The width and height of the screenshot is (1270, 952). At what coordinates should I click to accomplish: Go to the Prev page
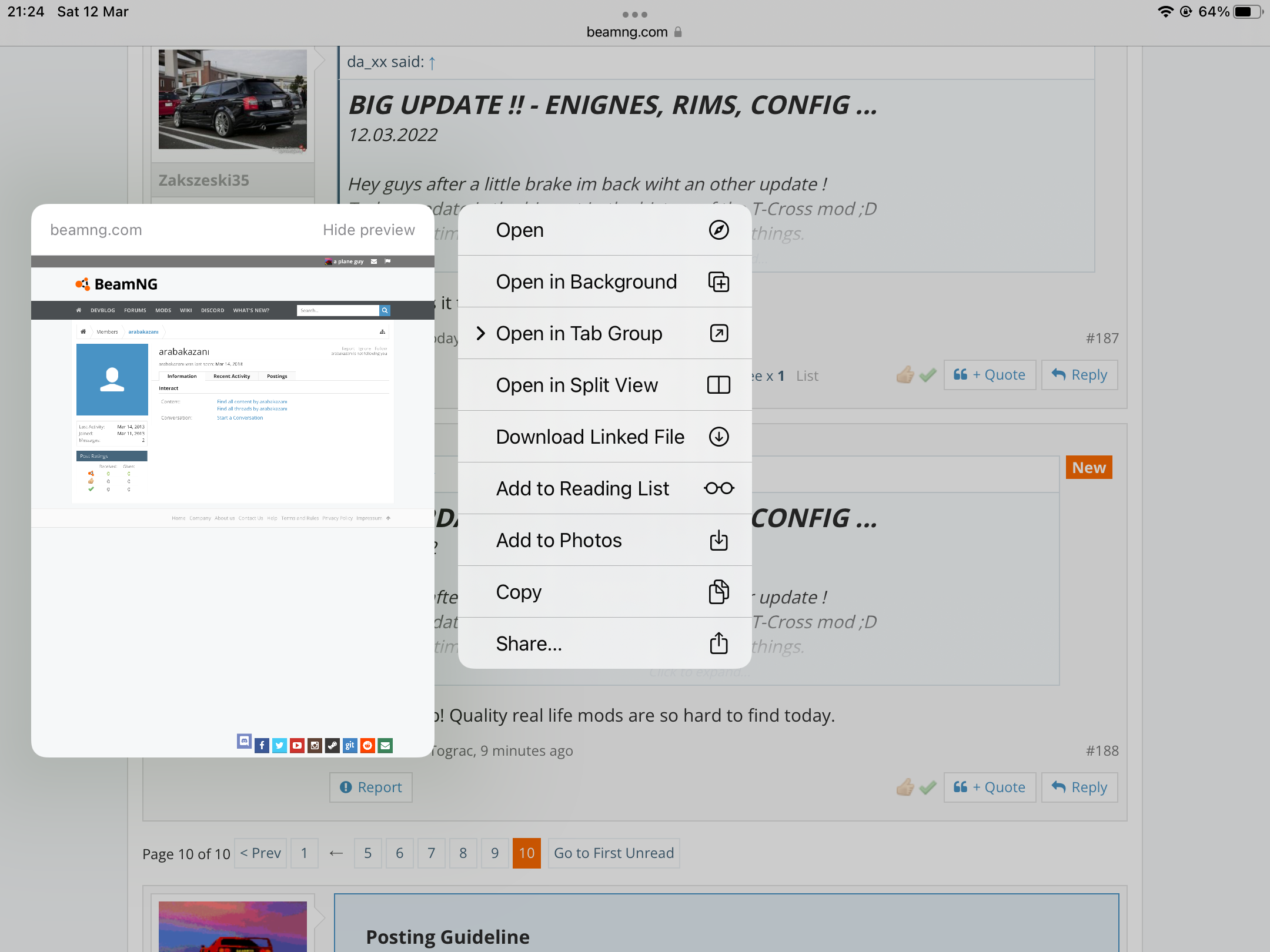pyautogui.click(x=260, y=853)
